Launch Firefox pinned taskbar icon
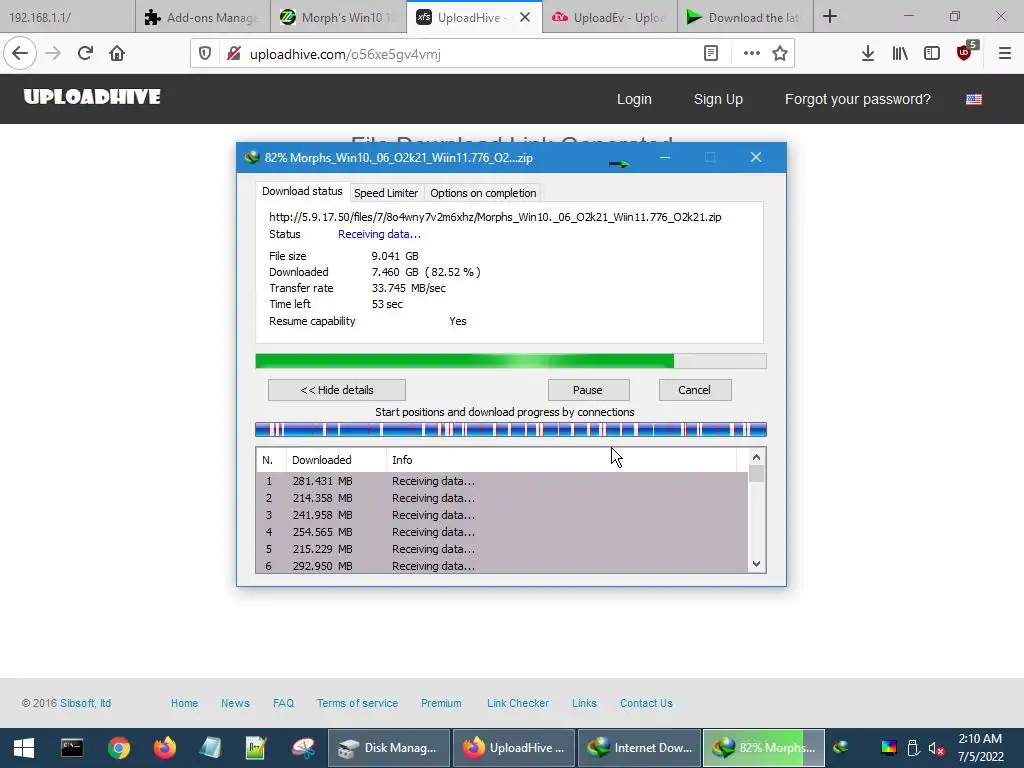This screenshot has width=1024, height=768. pos(165,748)
